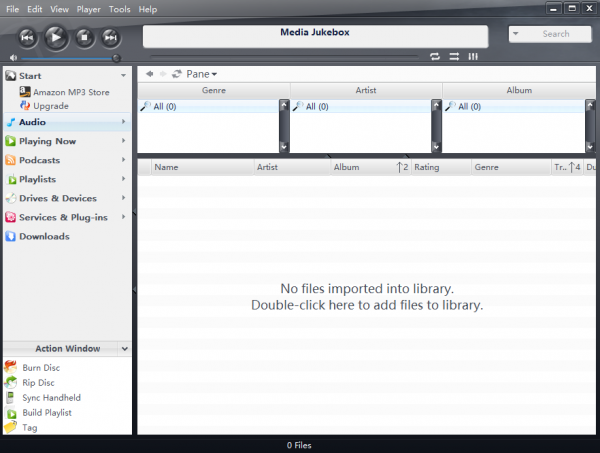
Task: Expand the Services & Plug-ins arrow
Action: tap(123, 217)
